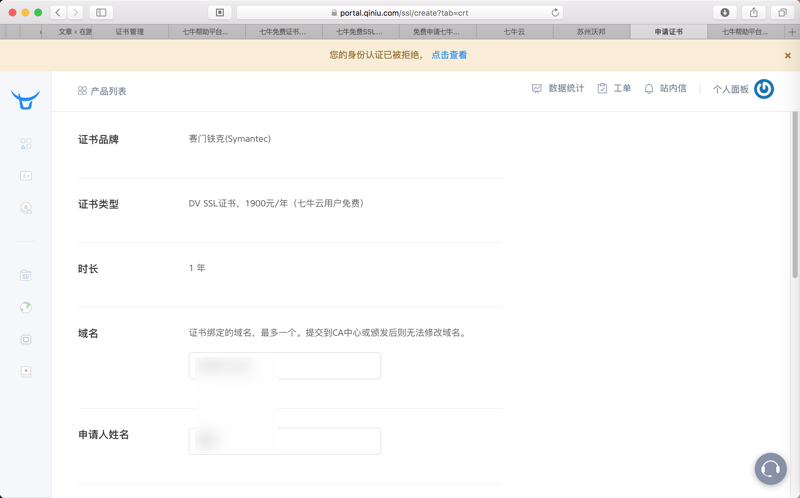Image resolution: width=800 pixels, height=498 pixels.
Task: Switch to 证书管理 tab
Action: (x=130, y=32)
